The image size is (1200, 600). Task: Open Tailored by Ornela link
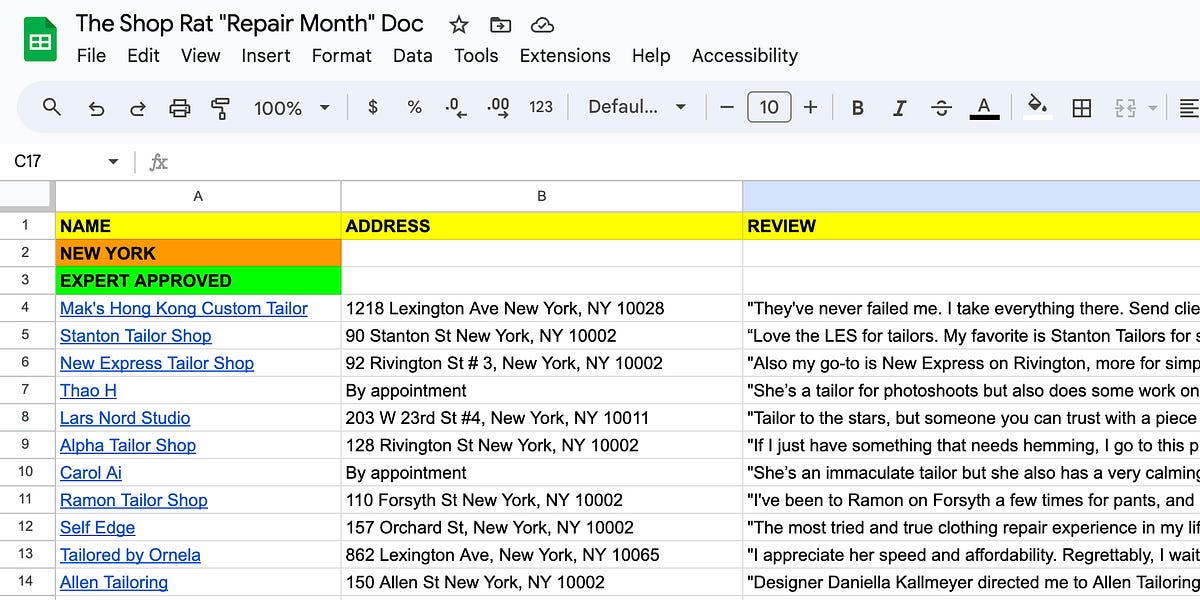pyautogui.click(x=130, y=555)
